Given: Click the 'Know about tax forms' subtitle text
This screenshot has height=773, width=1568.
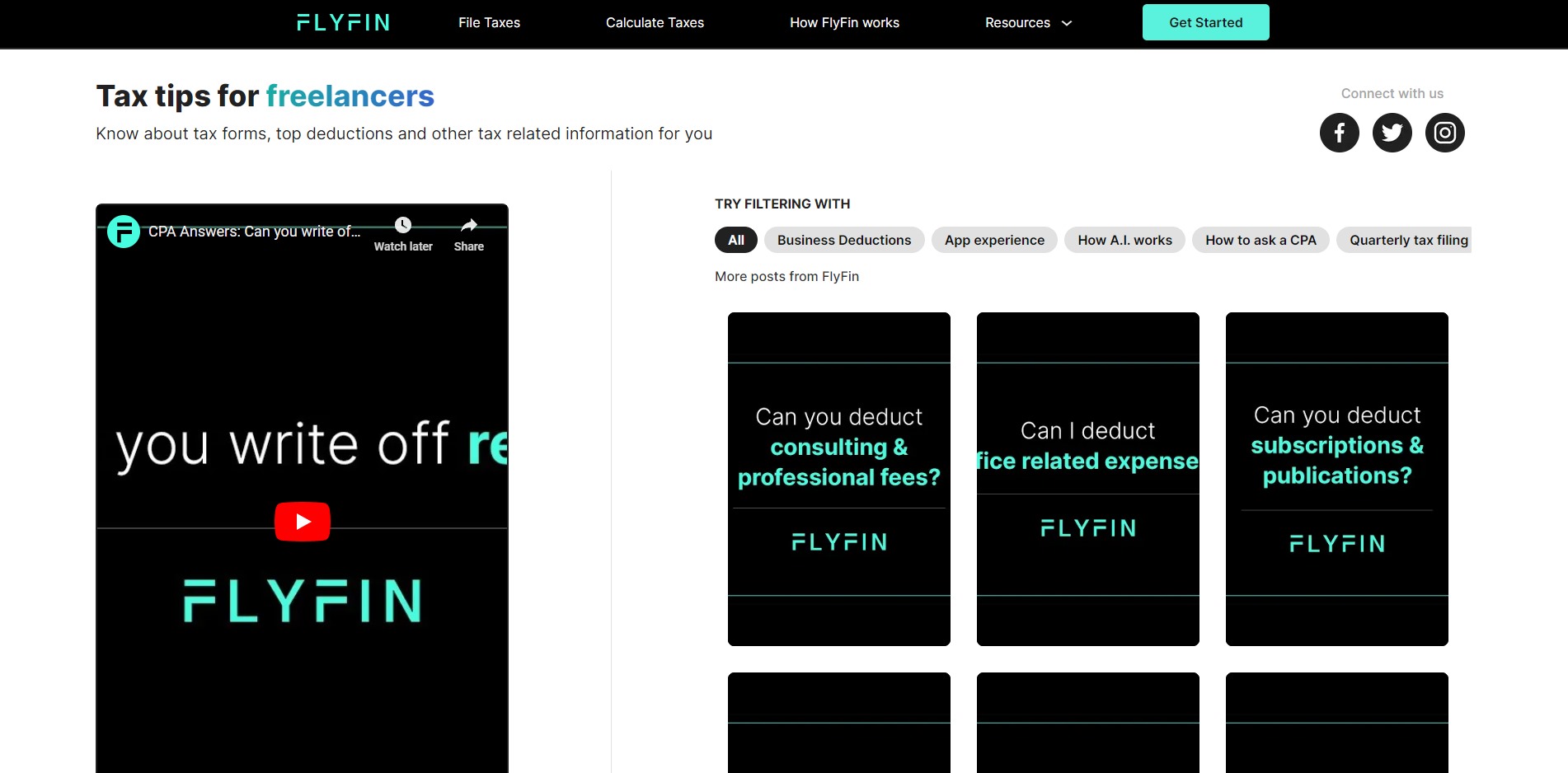Looking at the screenshot, I should [404, 134].
